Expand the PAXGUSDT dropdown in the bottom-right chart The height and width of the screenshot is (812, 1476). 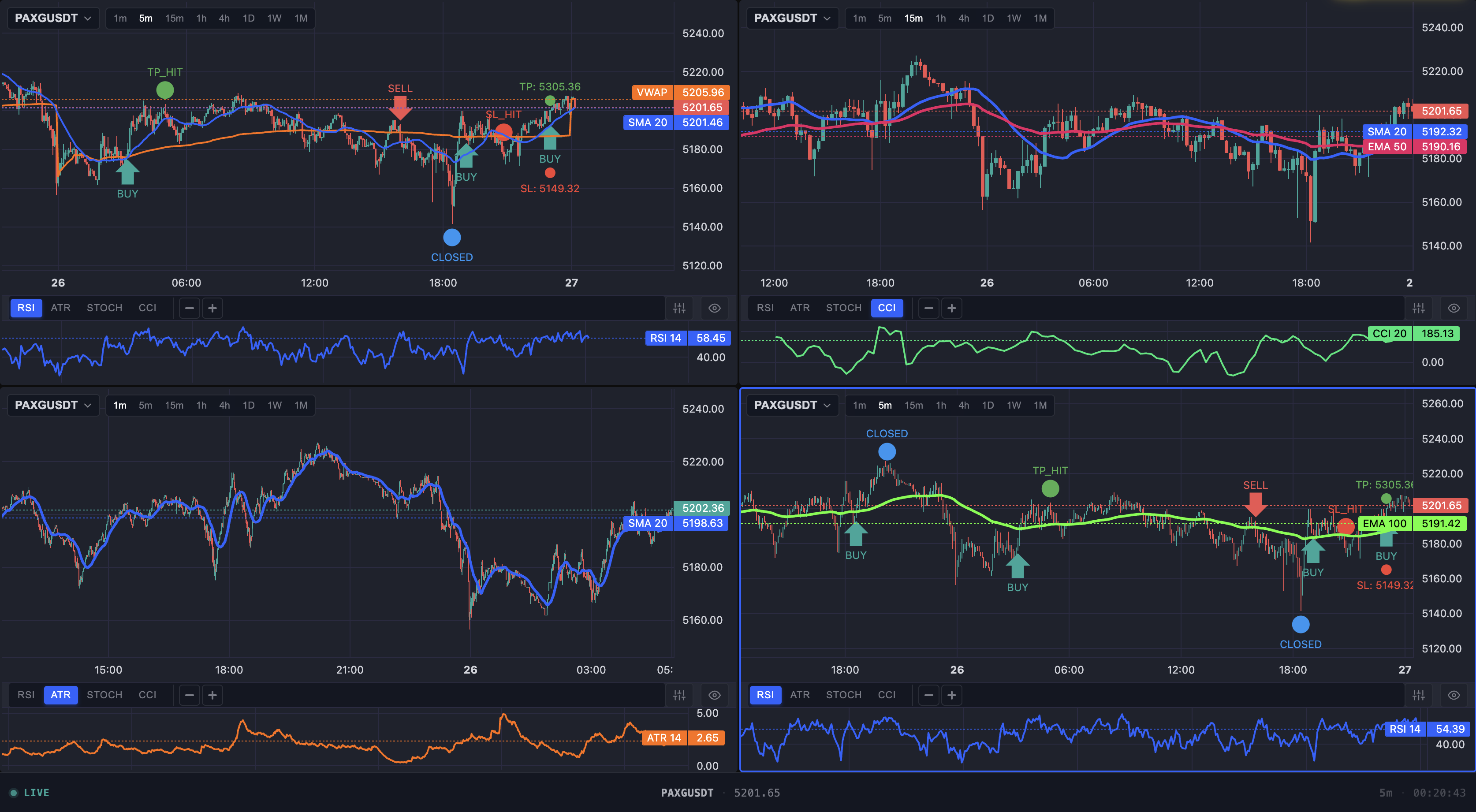pyautogui.click(x=792, y=405)
